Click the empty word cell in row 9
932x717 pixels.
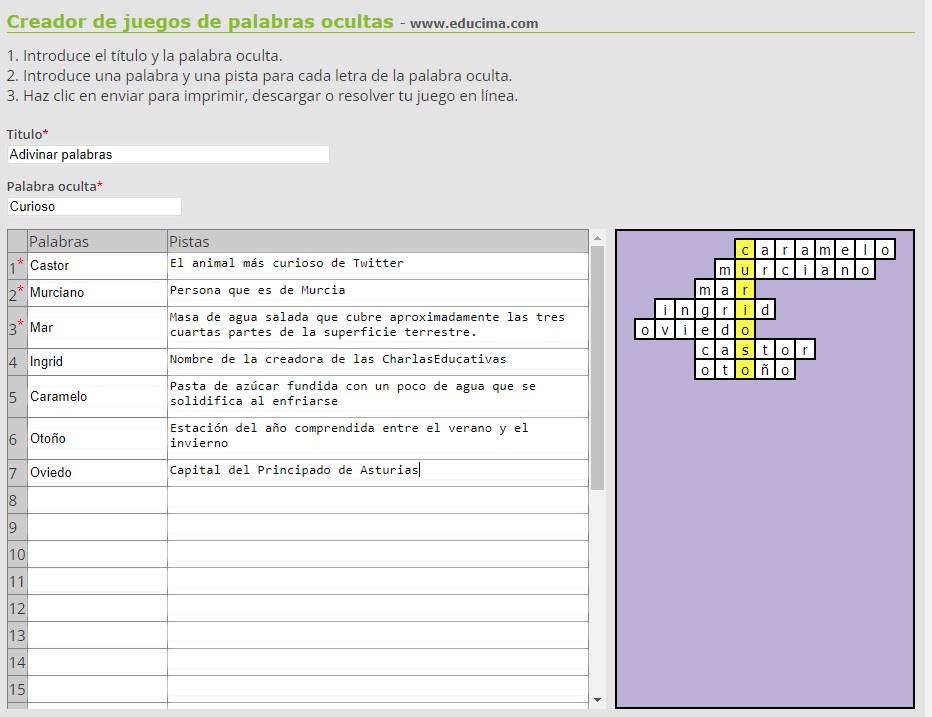click(97, 527)
